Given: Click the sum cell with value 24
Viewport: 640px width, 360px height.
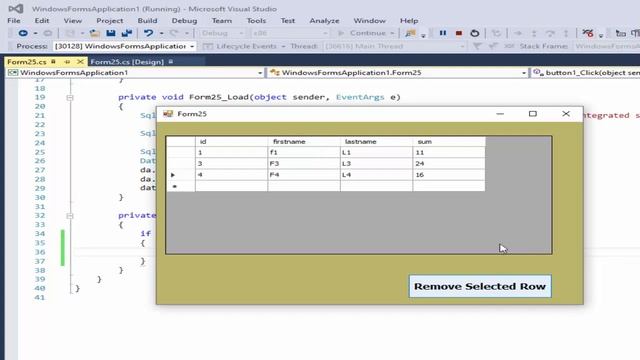Looking at the screenshot, I should 449,163.
